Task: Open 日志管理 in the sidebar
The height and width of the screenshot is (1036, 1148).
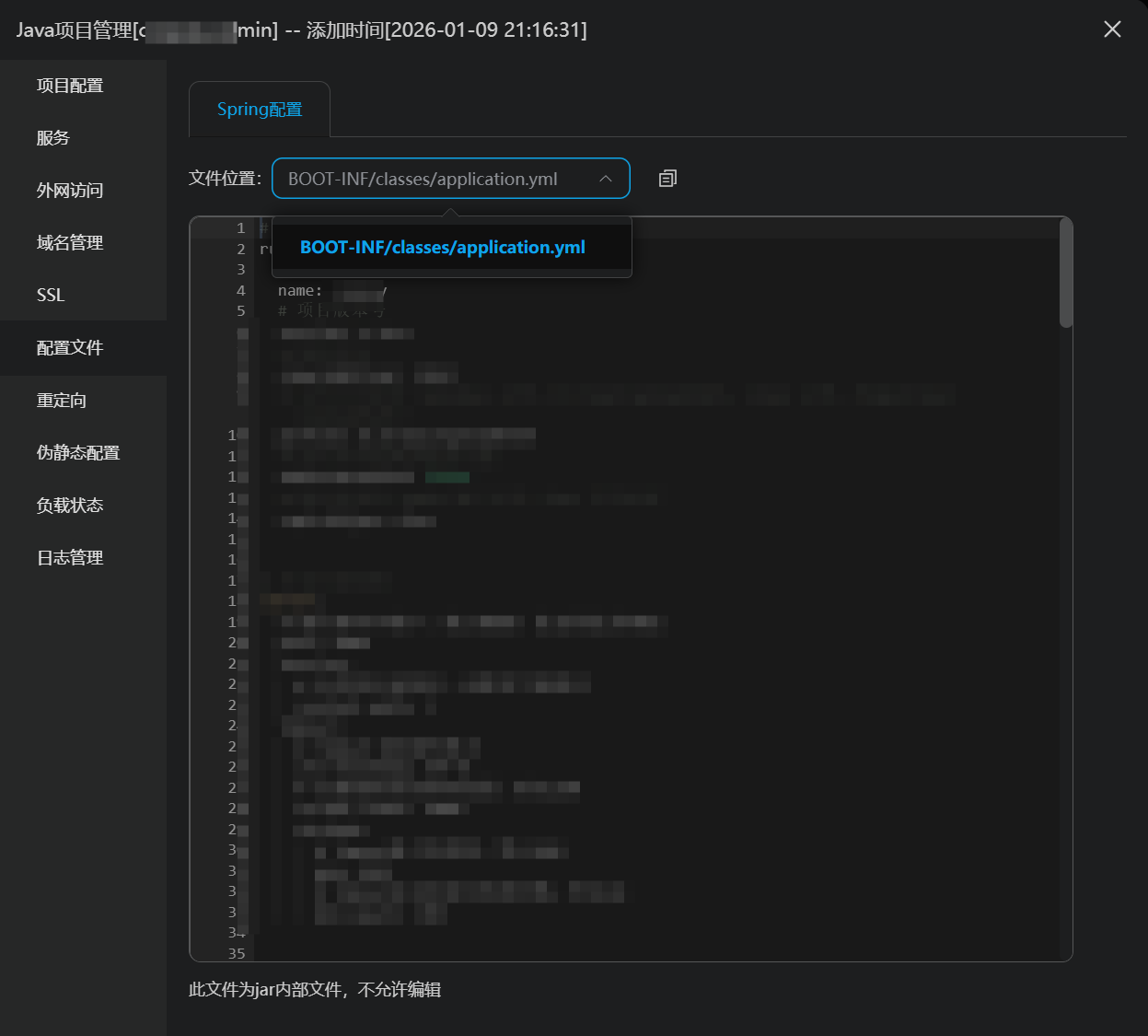Action: [70, 558]
